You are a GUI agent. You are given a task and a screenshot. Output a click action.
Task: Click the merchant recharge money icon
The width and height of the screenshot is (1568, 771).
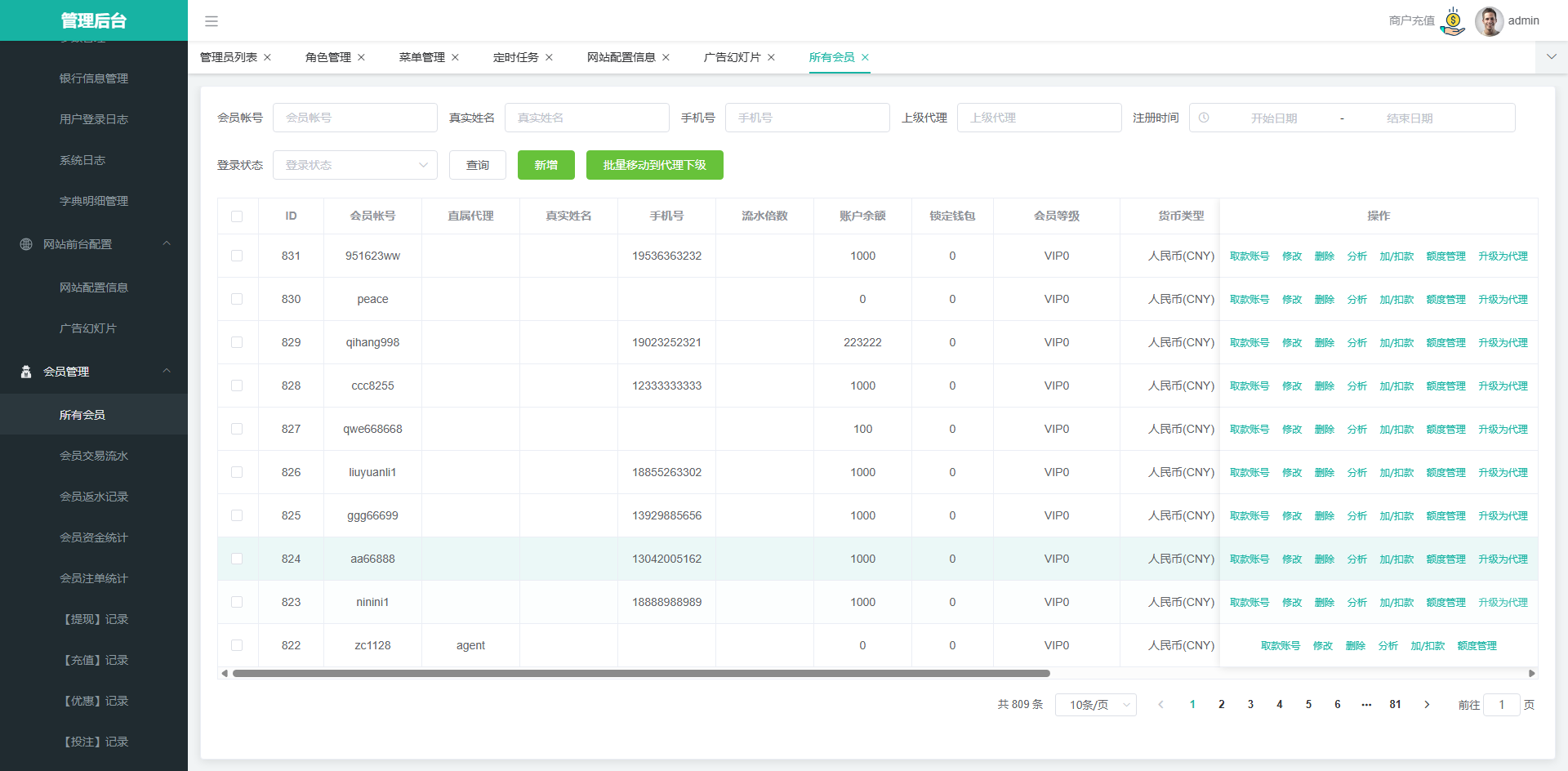(1453, 21)
